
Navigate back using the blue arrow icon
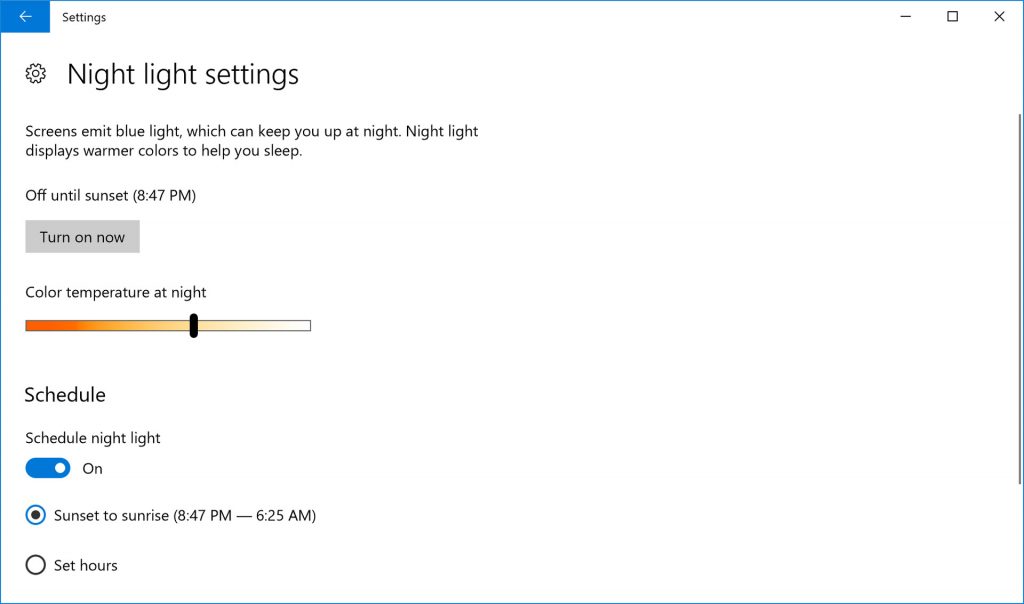[24, 16]
